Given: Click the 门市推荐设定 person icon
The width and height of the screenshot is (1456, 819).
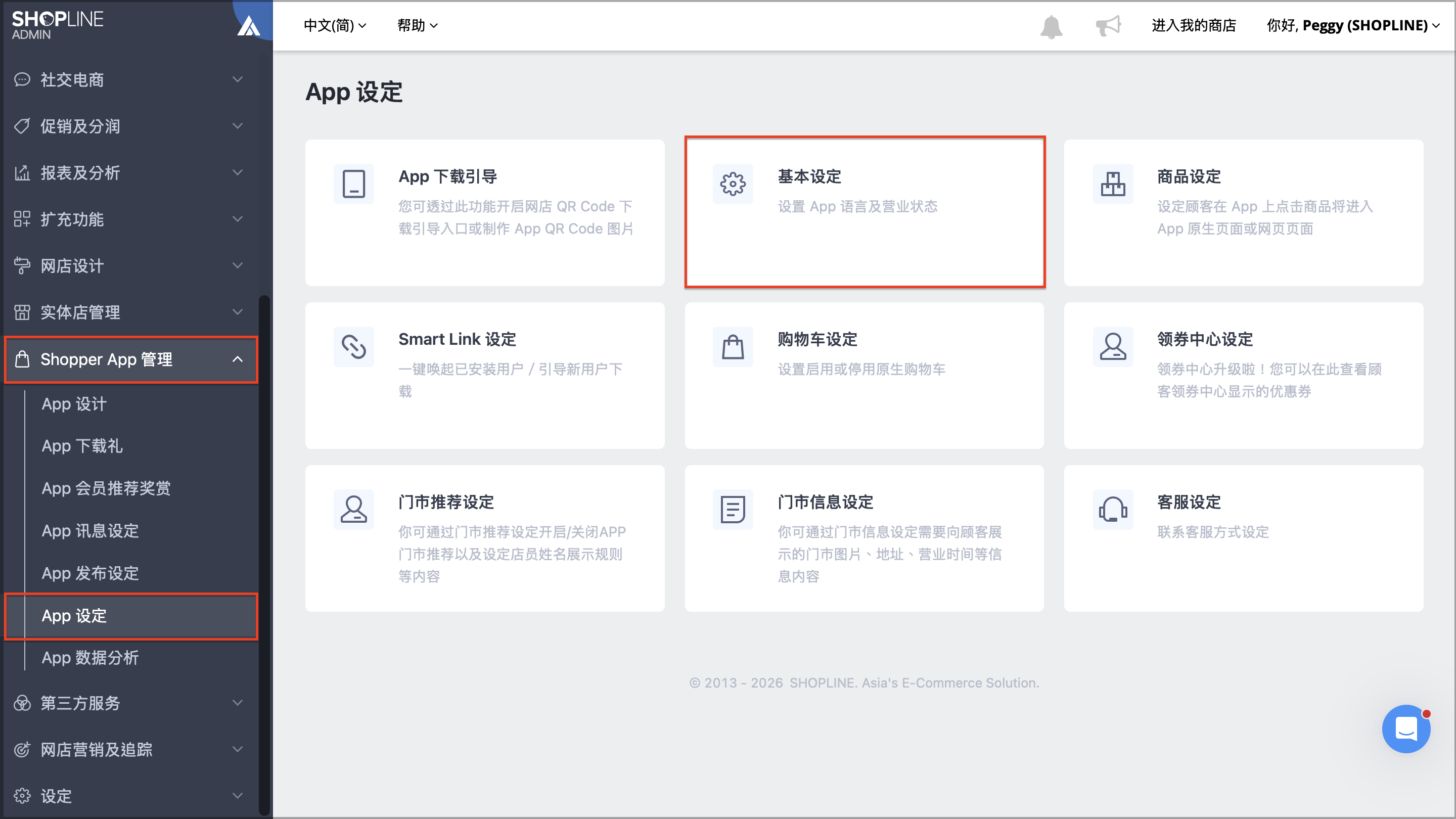Looking at the screenshot, I should tap(354, 509).
